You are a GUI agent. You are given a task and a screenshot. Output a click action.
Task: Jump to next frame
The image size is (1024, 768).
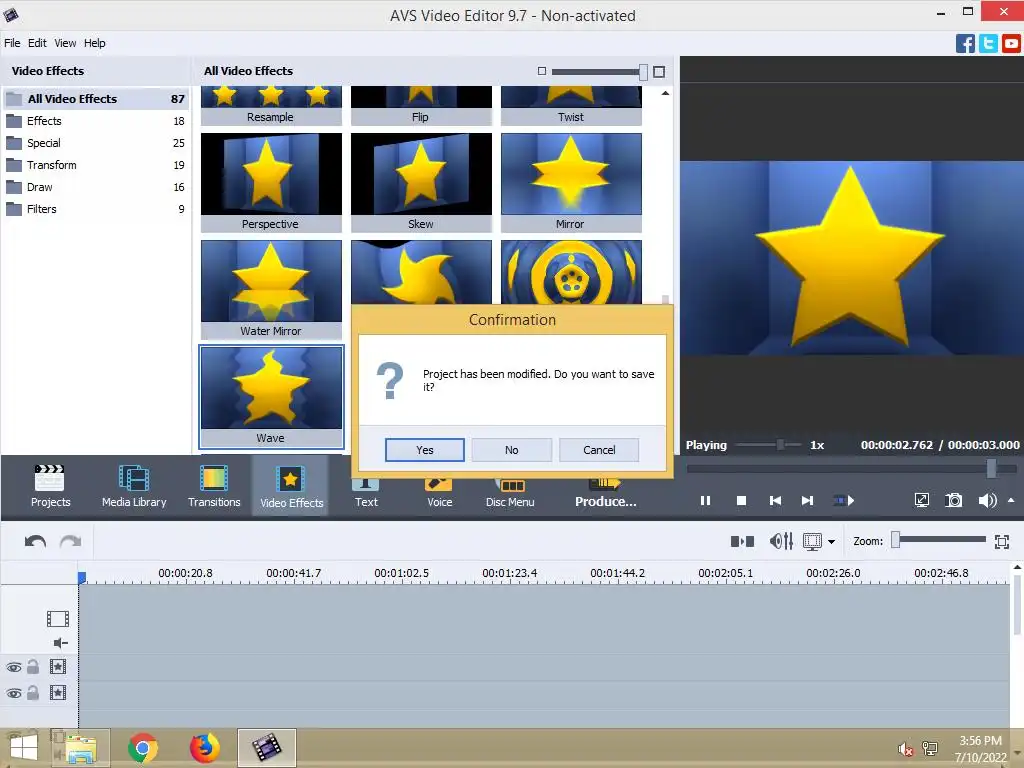pos(808,501)
